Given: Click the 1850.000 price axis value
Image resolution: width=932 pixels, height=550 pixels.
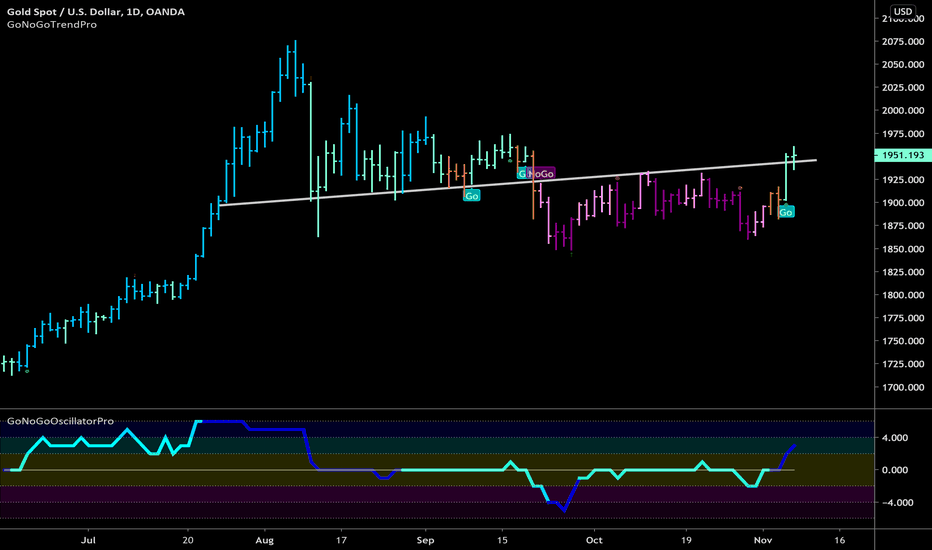Looking at the screenshot, I should point(903,249).
